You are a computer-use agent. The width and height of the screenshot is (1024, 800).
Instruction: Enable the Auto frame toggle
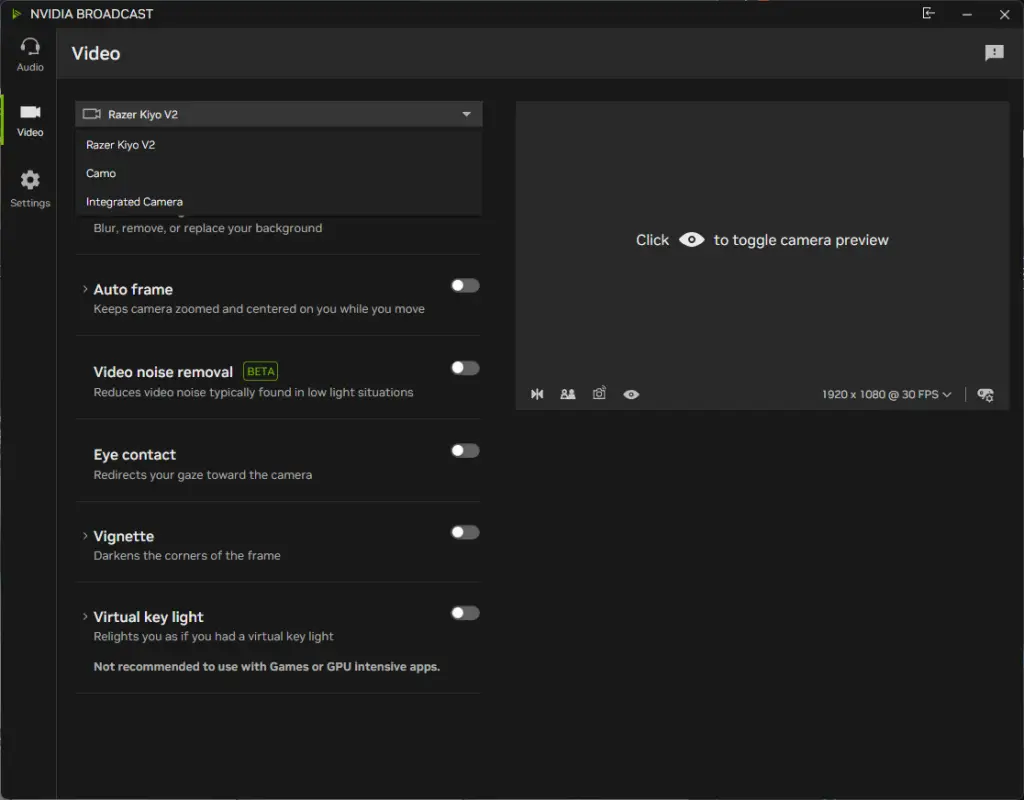coord(465,286)
